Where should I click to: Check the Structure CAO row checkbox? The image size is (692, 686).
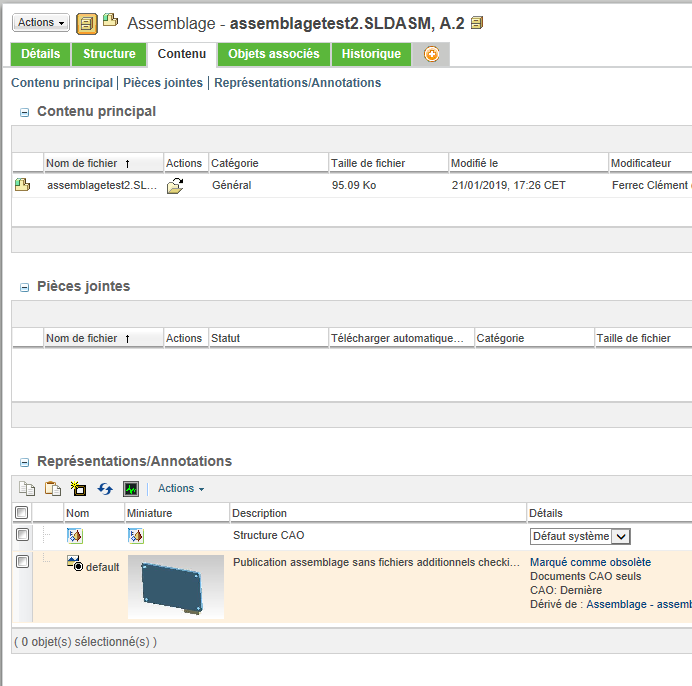tap(23, 535)
